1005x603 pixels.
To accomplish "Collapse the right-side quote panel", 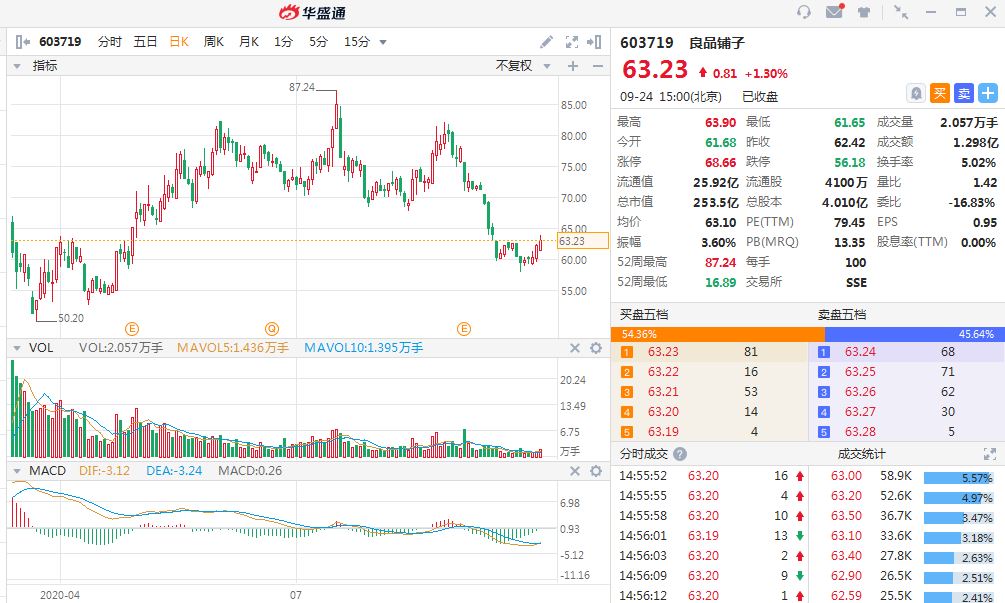I will tap(596, 42).
